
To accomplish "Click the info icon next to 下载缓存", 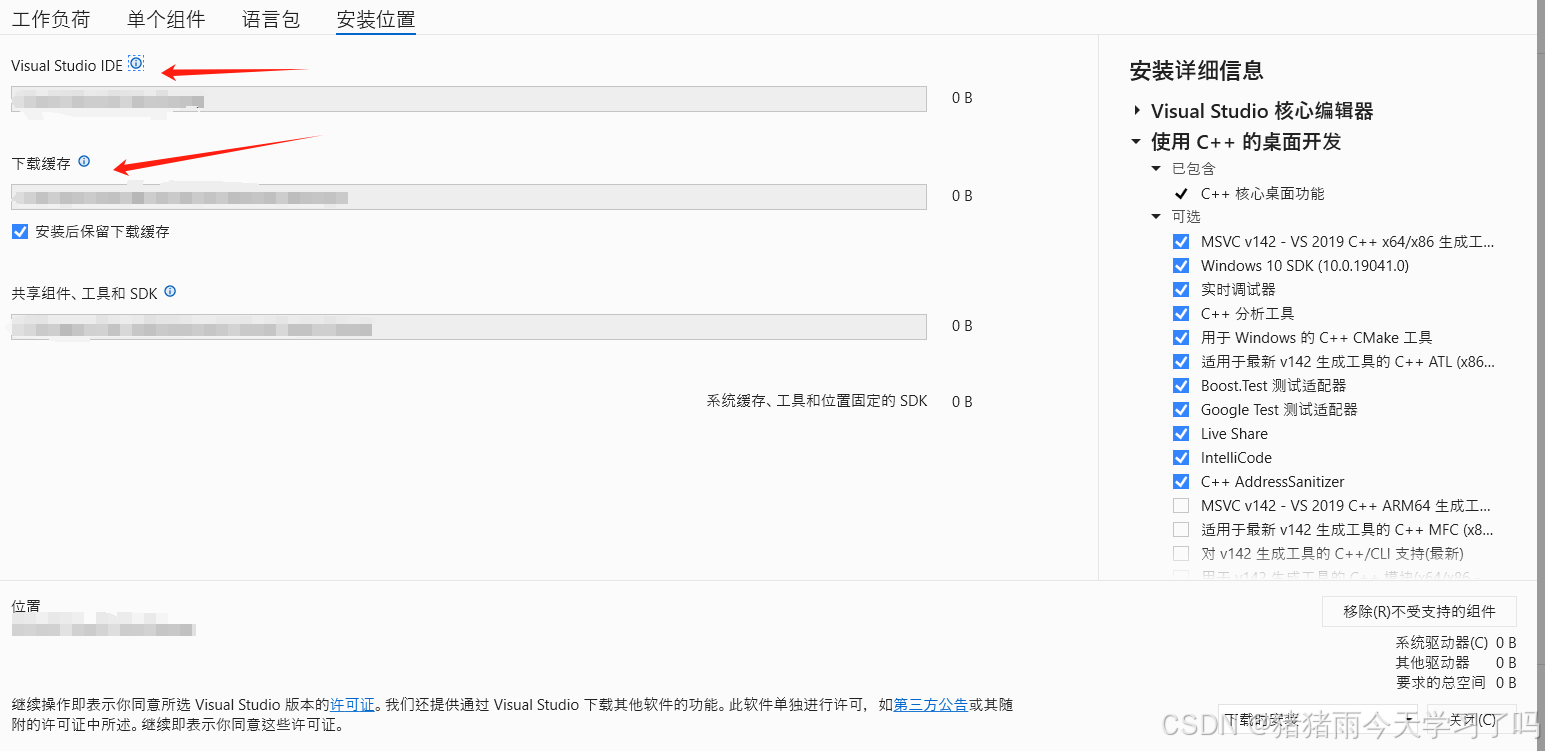I will (84, 161).
